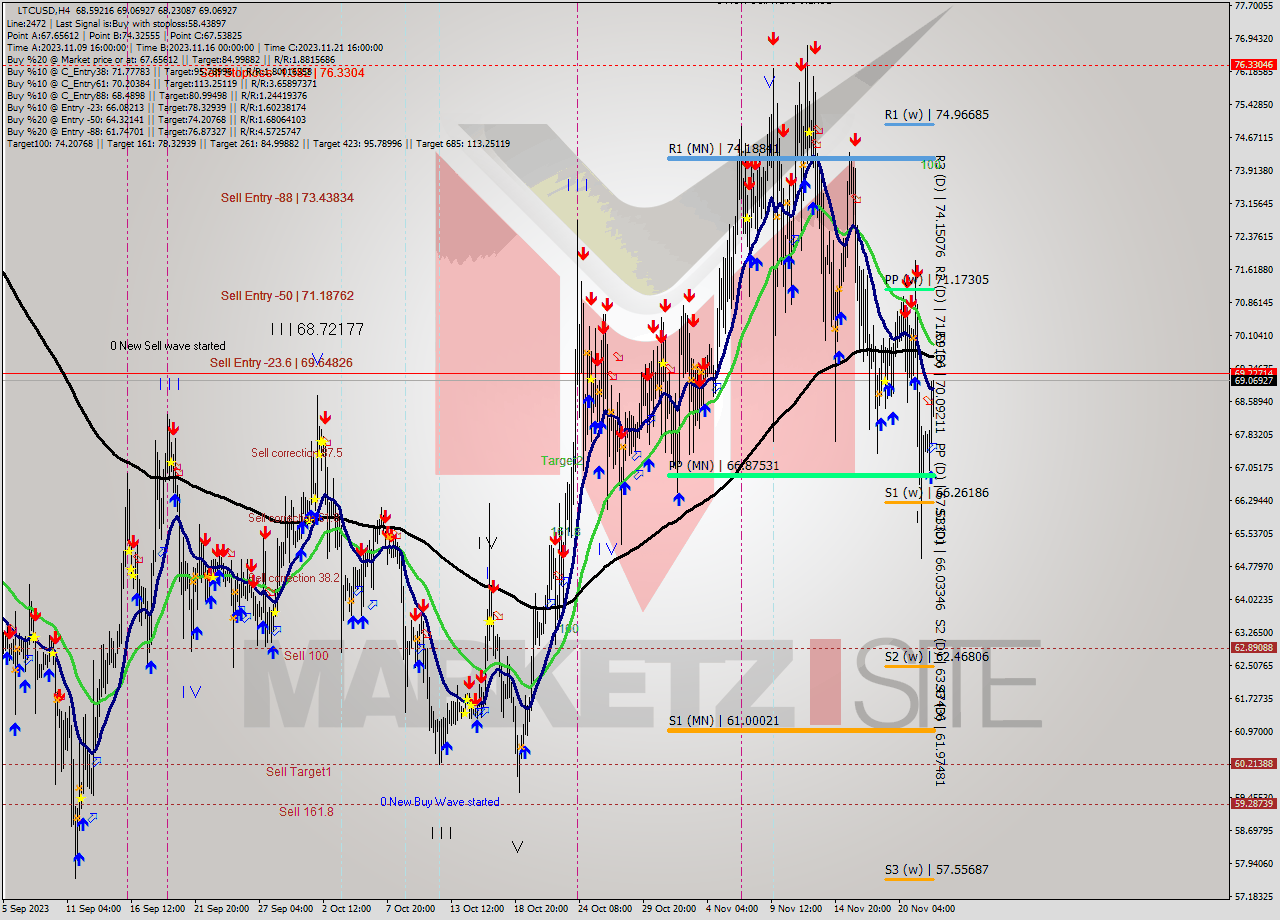The height and width of the screenshot is (920, 1280).
Task: Click the R1 (w) | 74.96685 label
Action: pyautogui.click(x=937, y=115)
